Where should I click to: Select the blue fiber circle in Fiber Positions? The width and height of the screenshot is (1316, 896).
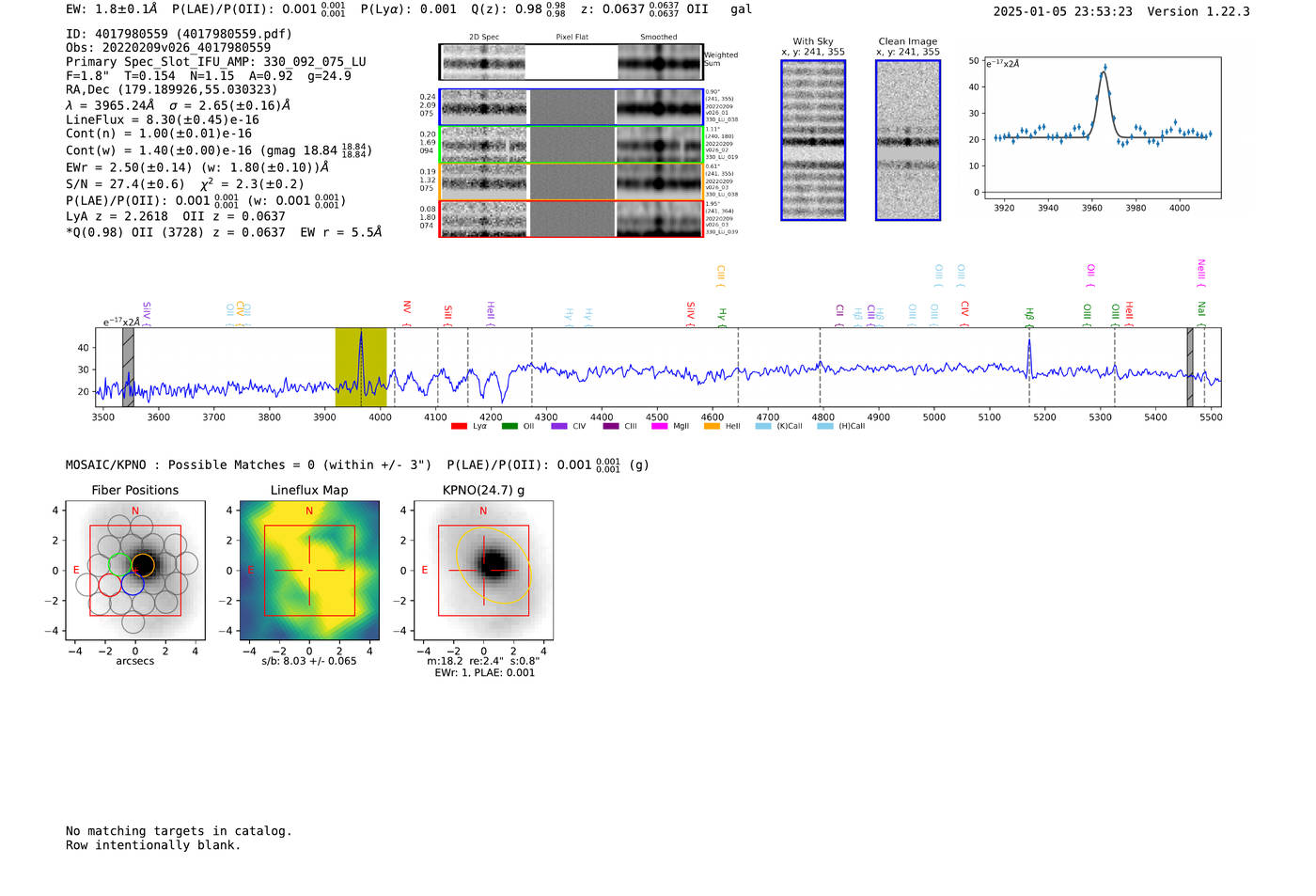[x=132, y=584]
